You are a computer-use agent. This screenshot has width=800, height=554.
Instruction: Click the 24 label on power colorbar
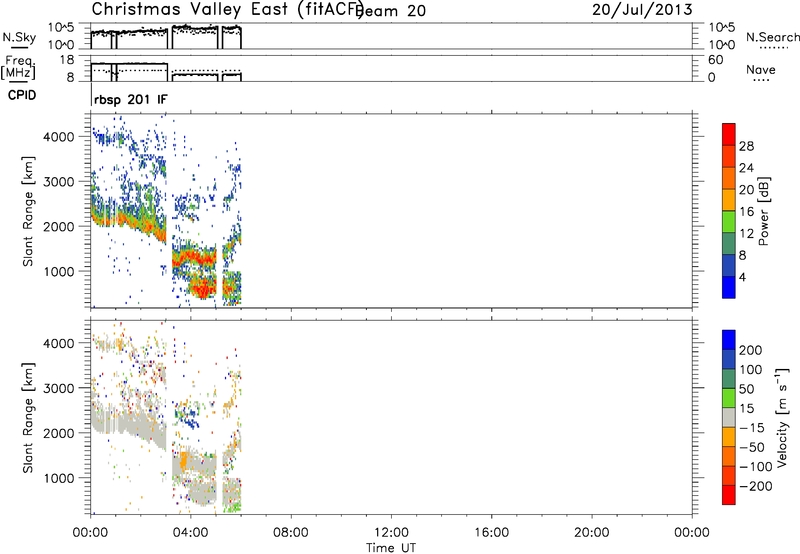(x=746, y=168)
